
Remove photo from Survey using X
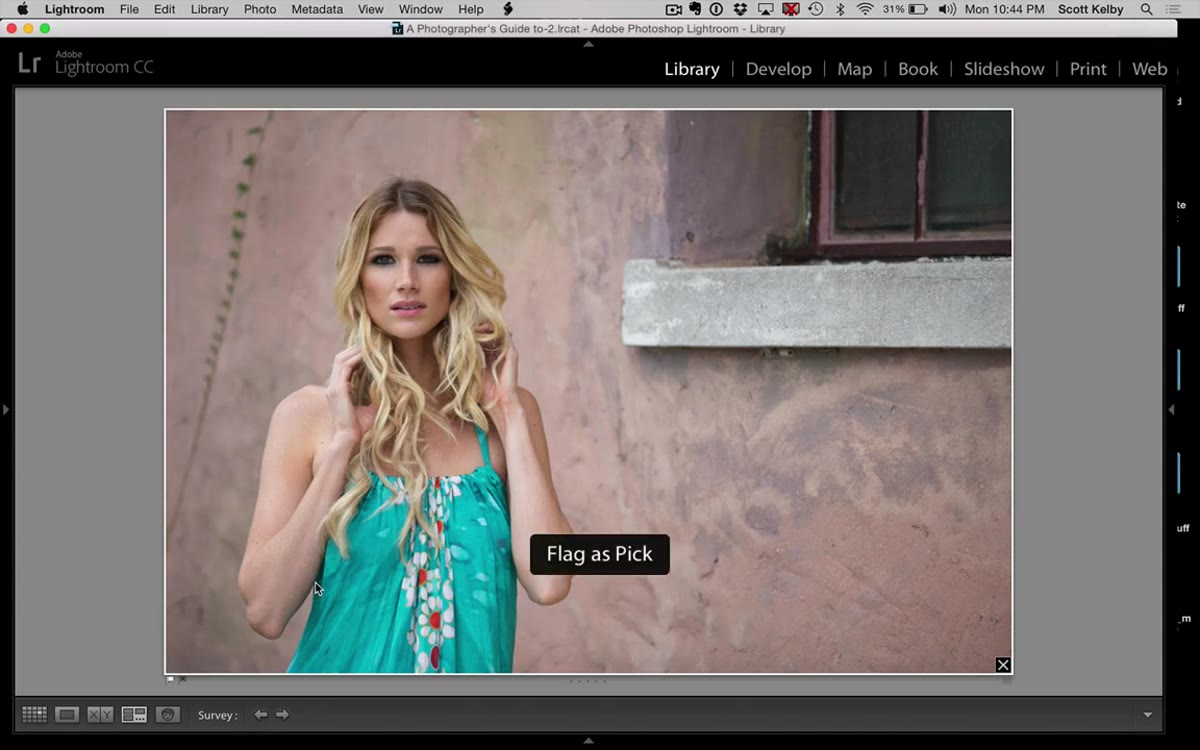1003,665
